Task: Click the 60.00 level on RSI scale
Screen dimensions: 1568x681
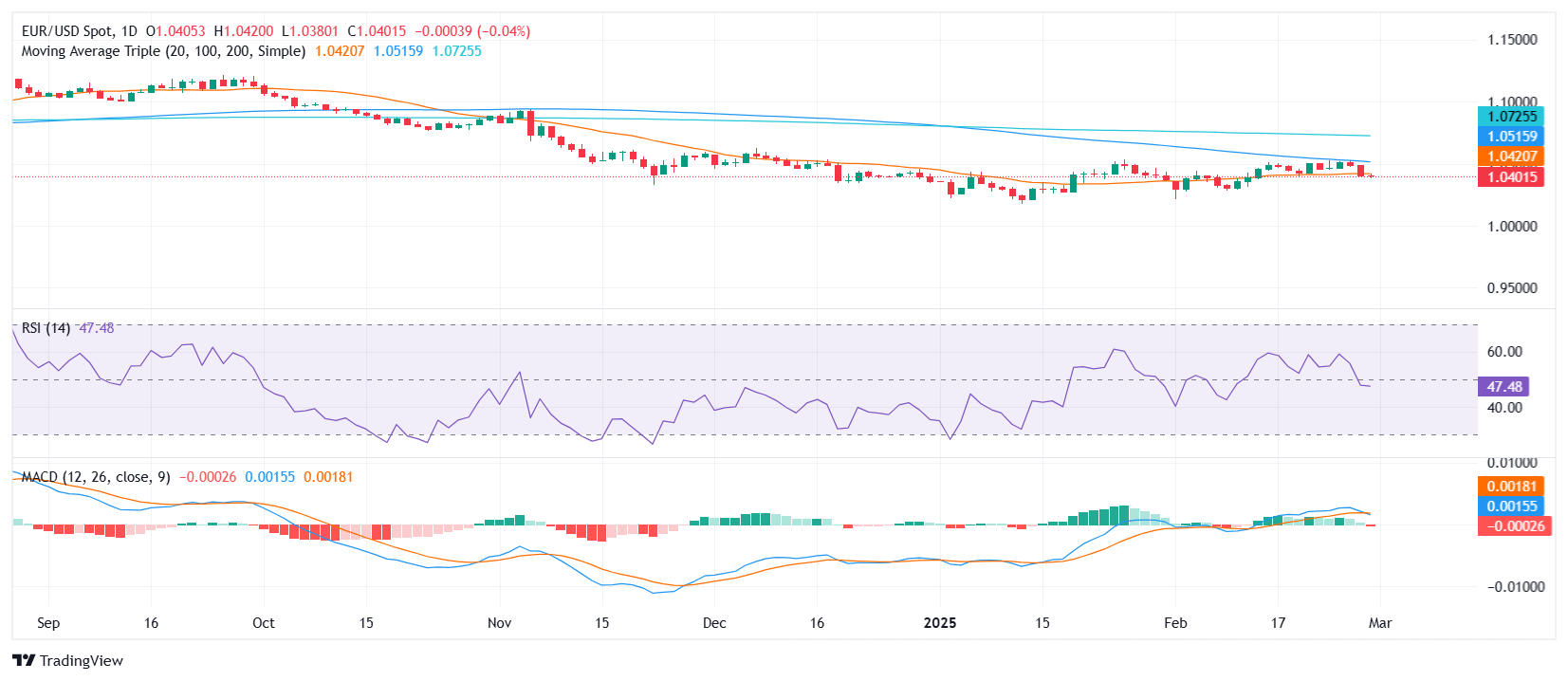Action: [x=1504, y=352]
